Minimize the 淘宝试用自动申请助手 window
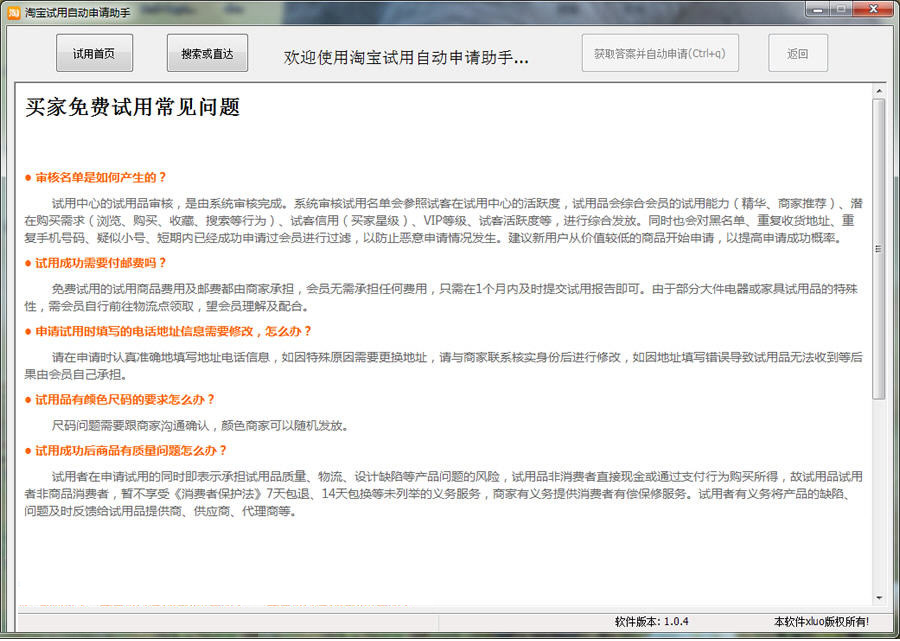 (x=817, y=9)
